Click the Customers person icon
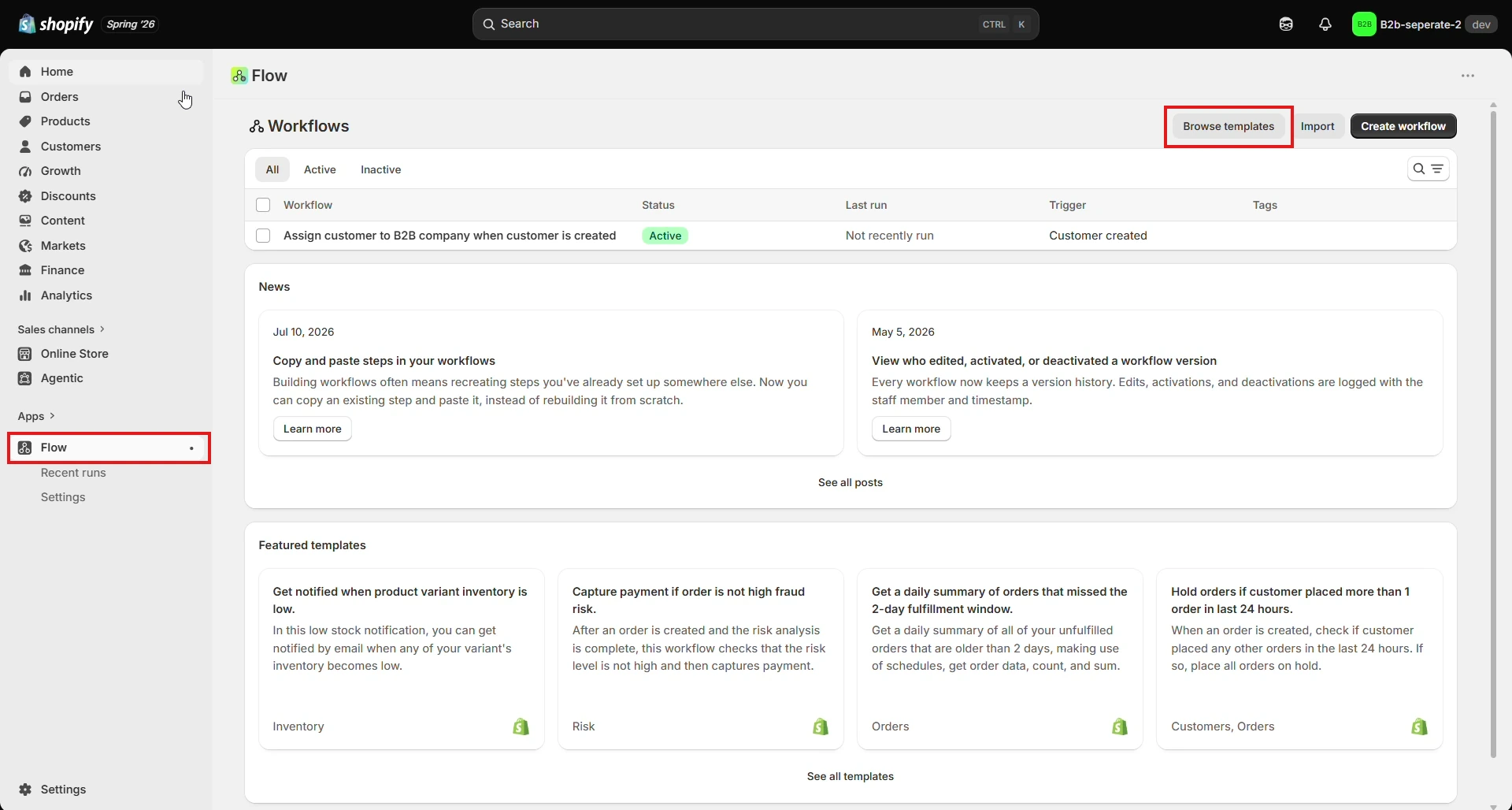Screen dimensions: 1512x810 pos(25,147)
